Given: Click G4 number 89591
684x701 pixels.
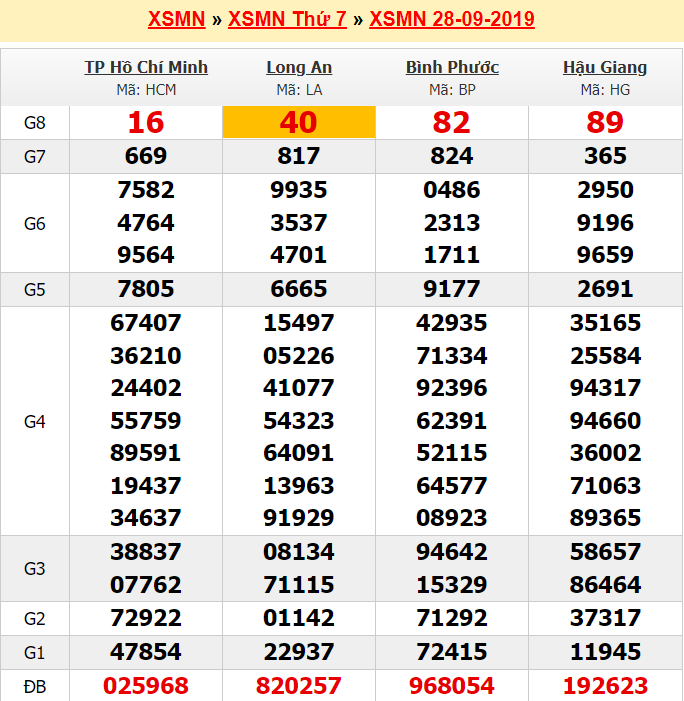Looking at the screenshot, I should pyautogui.click(x=146, y=453).
